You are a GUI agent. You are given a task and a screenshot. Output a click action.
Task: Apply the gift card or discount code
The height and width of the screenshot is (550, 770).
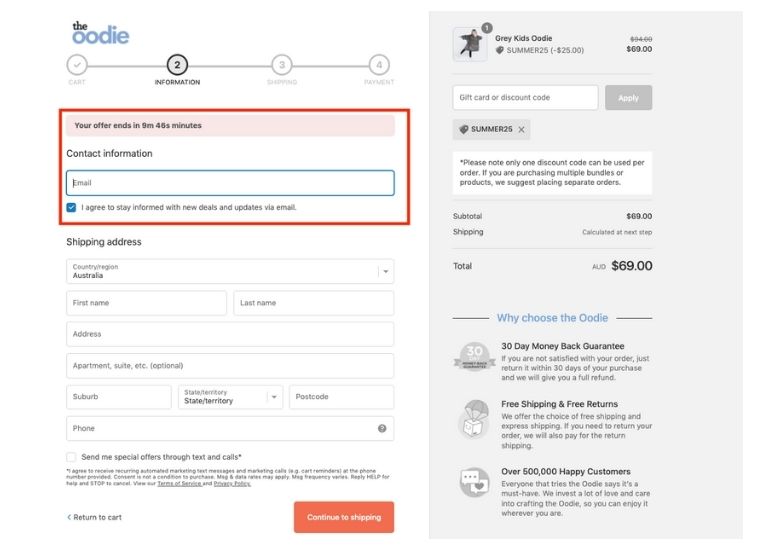[x=628, y=98]
